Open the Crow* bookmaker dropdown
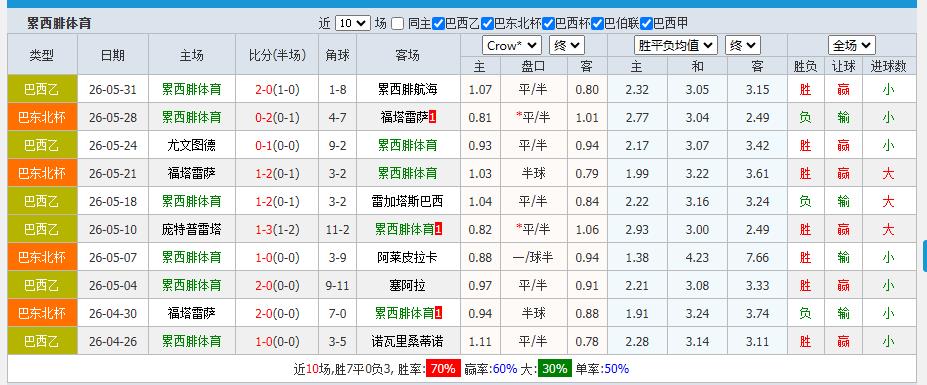927x385 pixels. (512, 46)
